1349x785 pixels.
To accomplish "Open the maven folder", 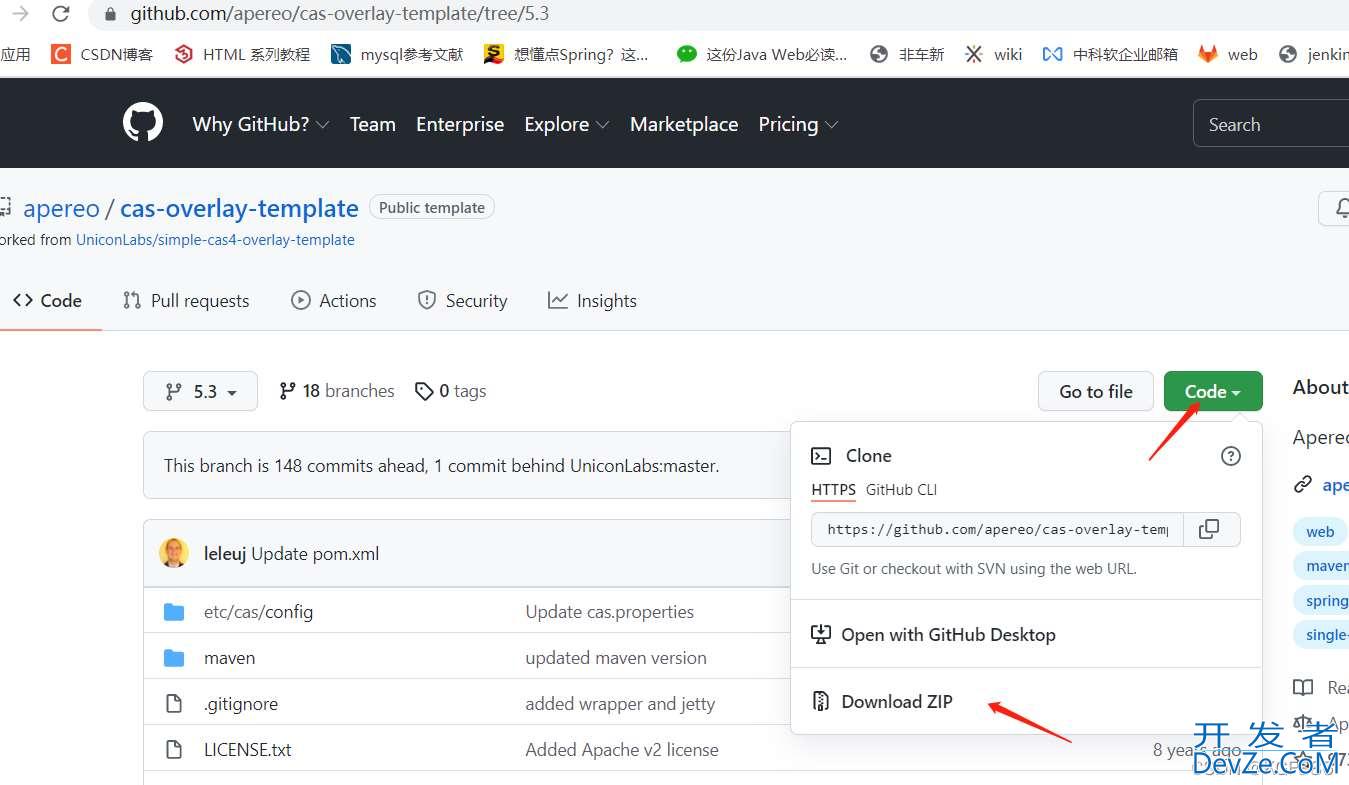I will click(229, 658).
